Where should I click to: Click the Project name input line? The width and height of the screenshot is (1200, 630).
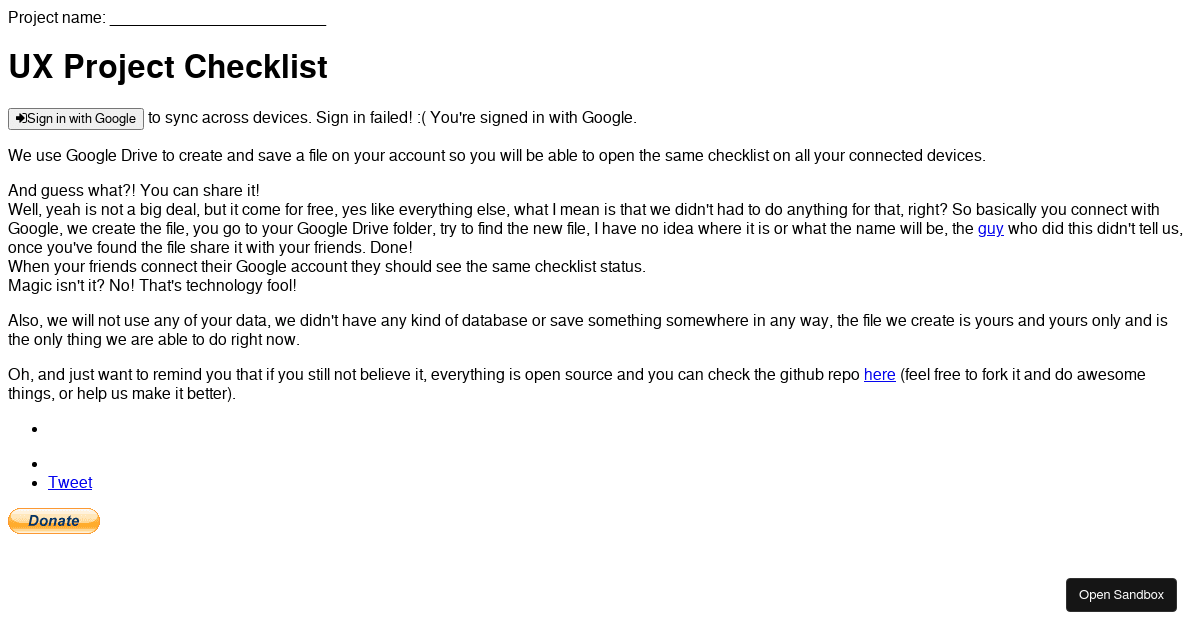click(x=217, y=17)
